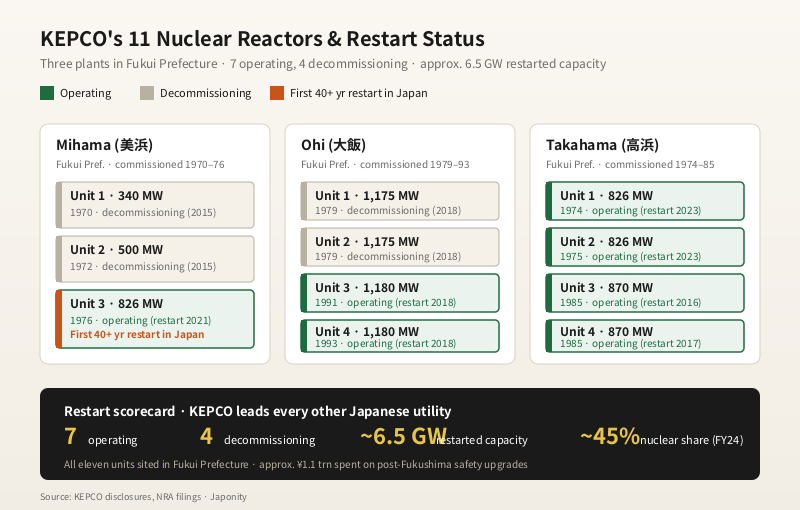Viewport: 800px width, 510px height.
Task: Click the beige Decommissioning legend swatch
Action: 147,93
